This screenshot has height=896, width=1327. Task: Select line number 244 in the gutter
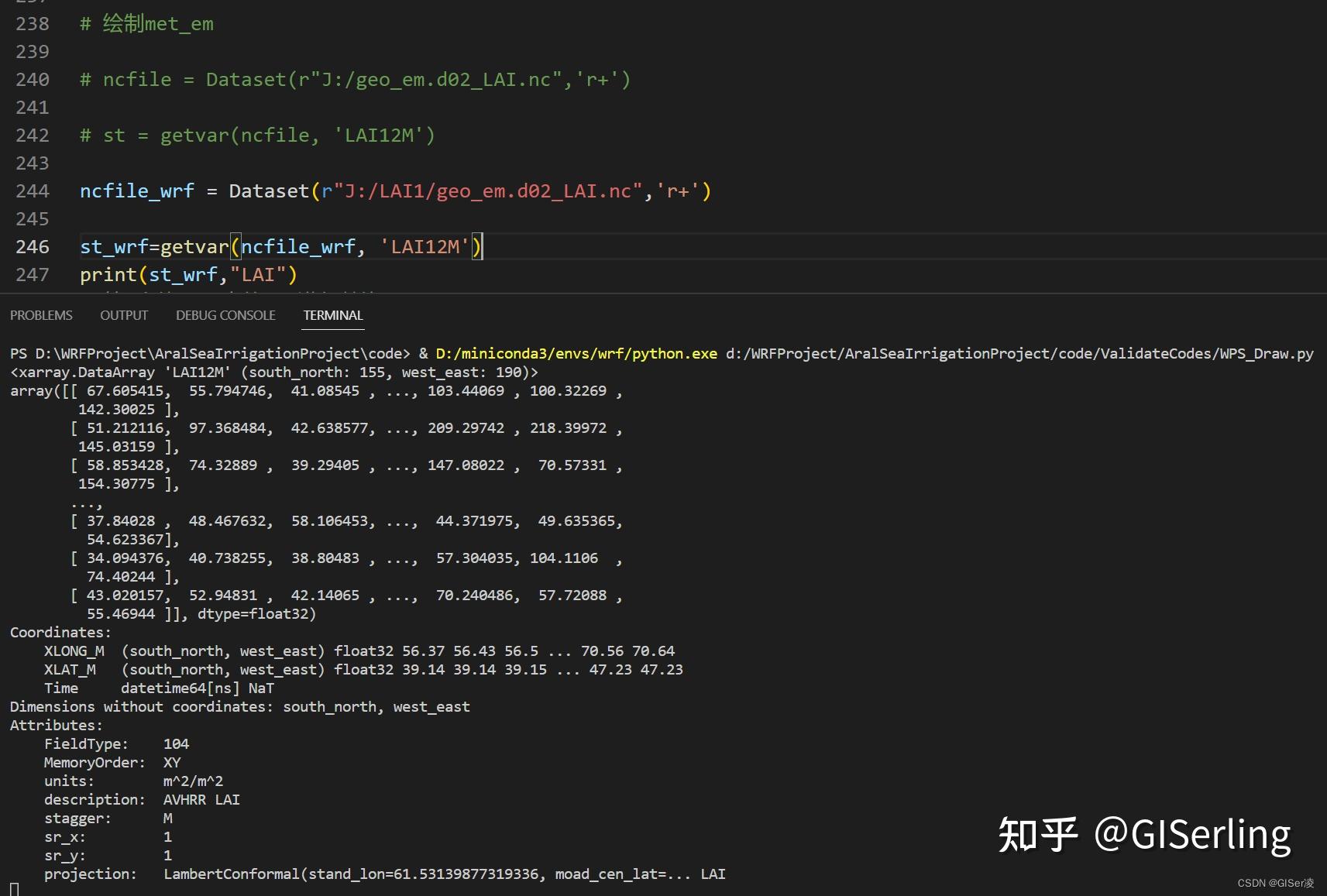(33, 191)
